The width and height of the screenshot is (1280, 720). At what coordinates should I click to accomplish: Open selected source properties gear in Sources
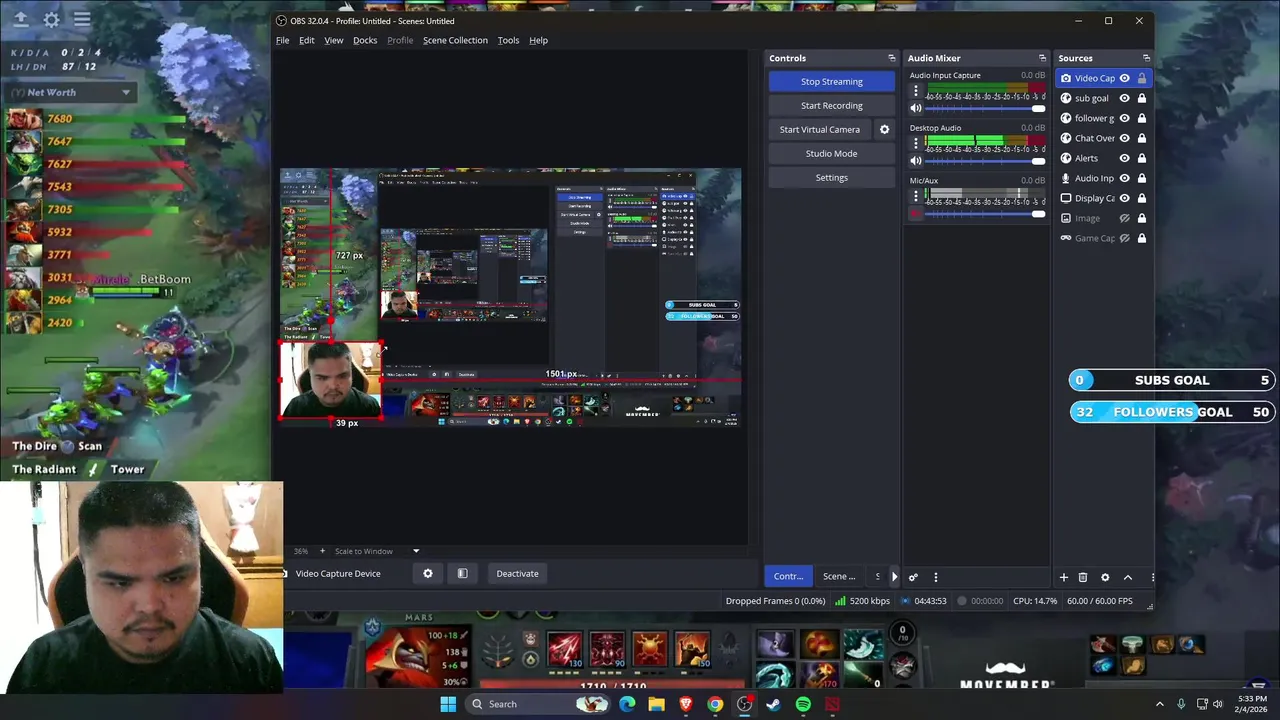[1105, 577]
